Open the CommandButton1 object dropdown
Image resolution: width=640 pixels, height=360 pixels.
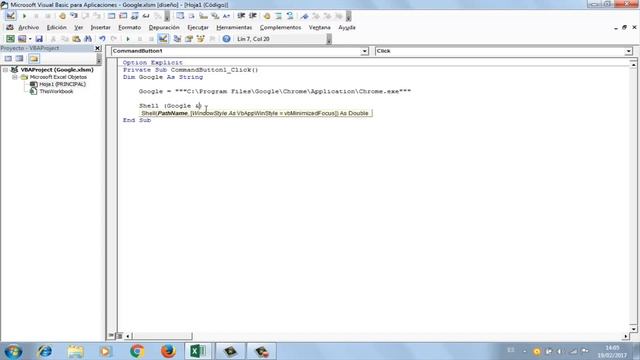click(x=364, y=51)
